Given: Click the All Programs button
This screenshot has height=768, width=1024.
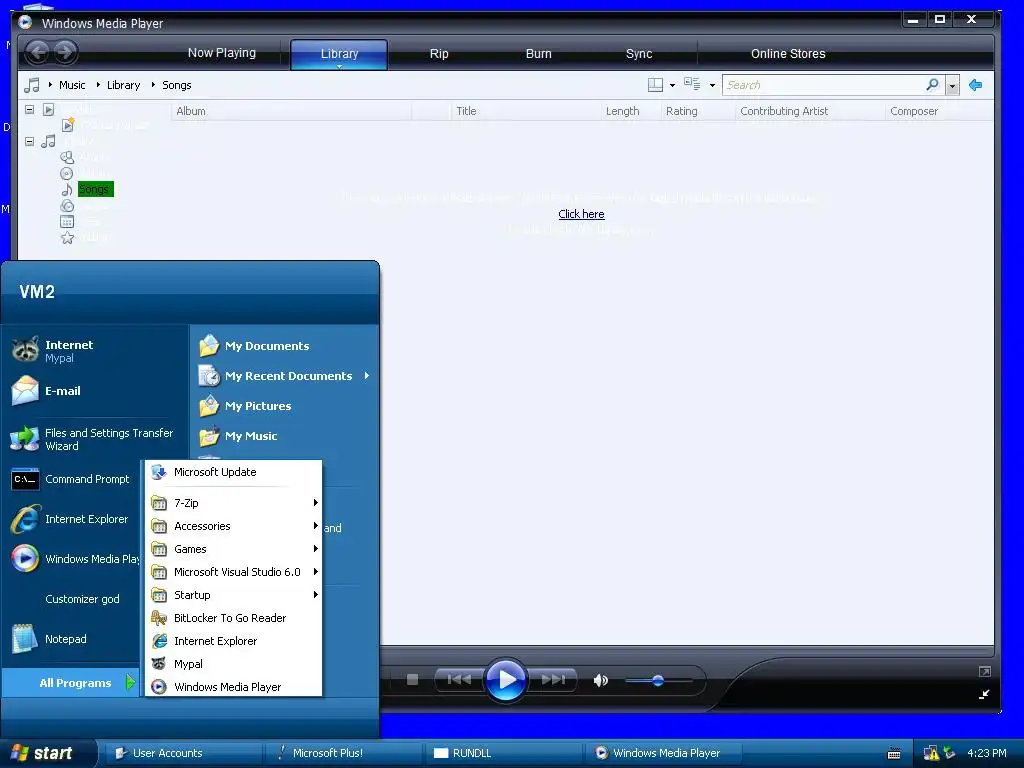Looking at the screenshot, I should [x=71, y=682].
